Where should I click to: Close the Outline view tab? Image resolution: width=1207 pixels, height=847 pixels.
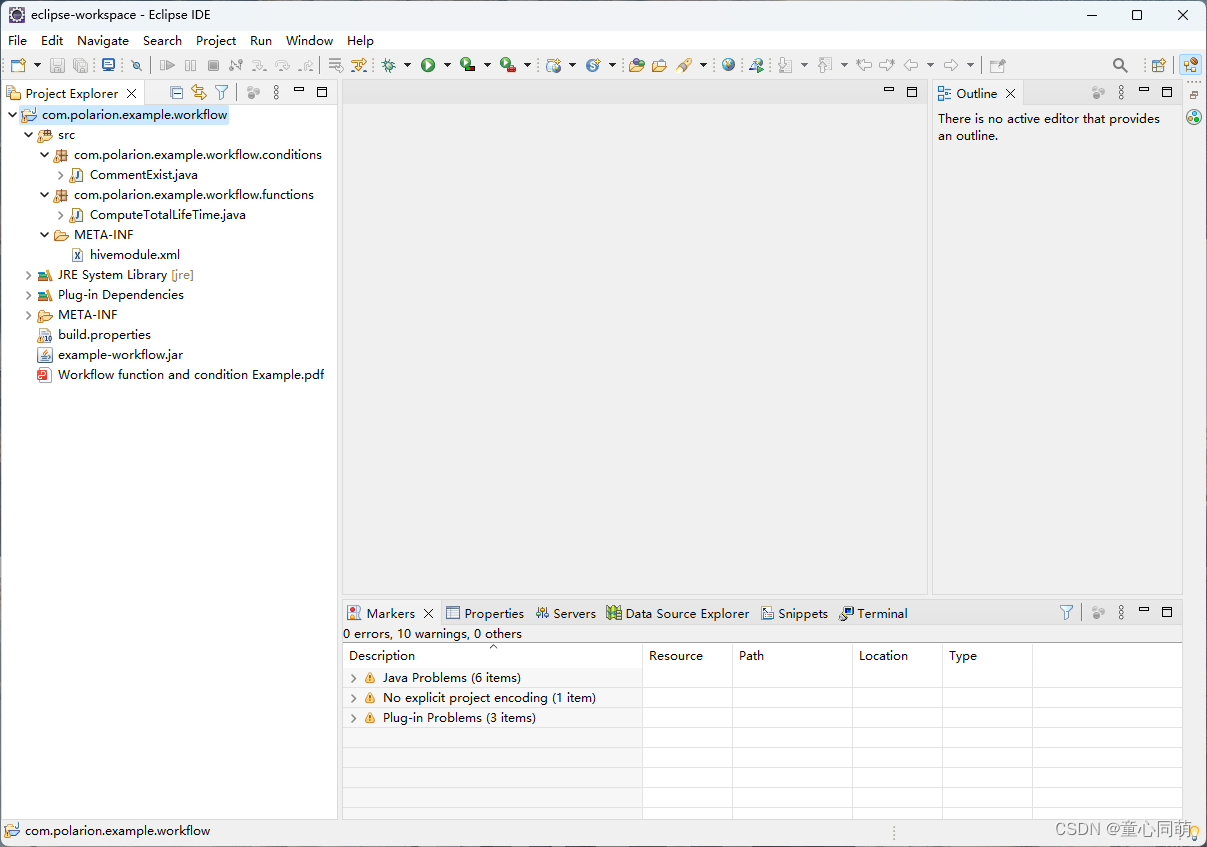(x=1011, y=93)
